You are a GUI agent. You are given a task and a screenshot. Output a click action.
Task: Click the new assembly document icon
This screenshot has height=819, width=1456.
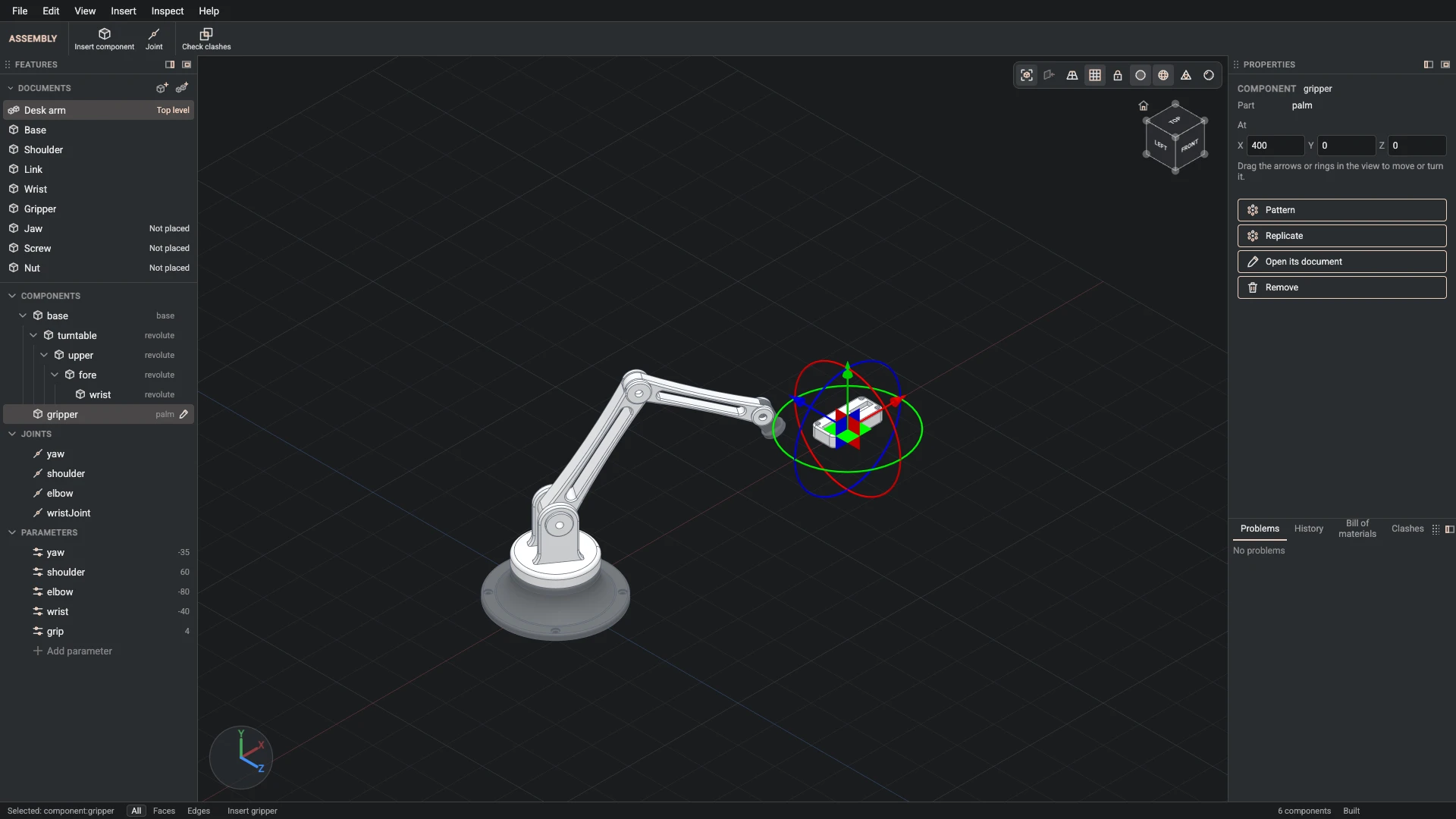click(x=182, y=88)
